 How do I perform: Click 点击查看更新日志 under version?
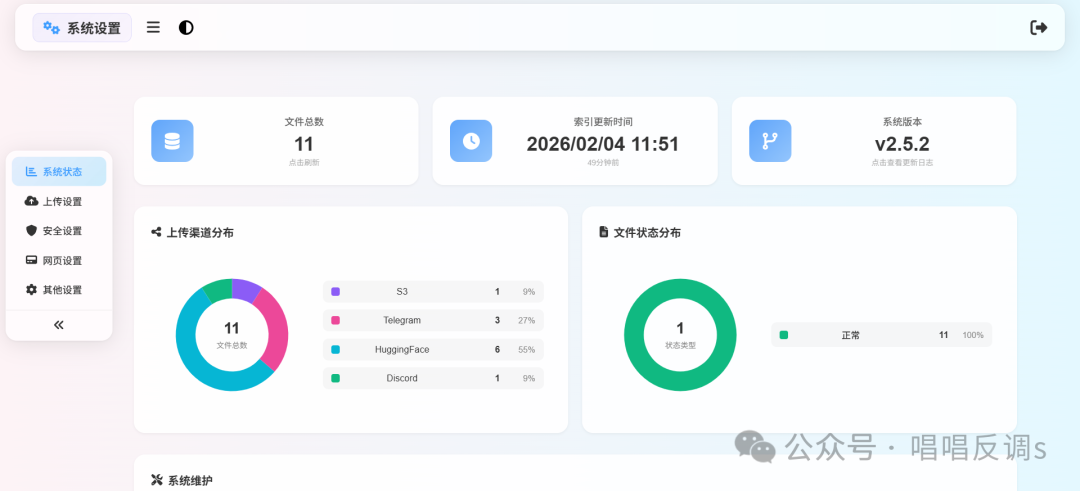point(902,162)
